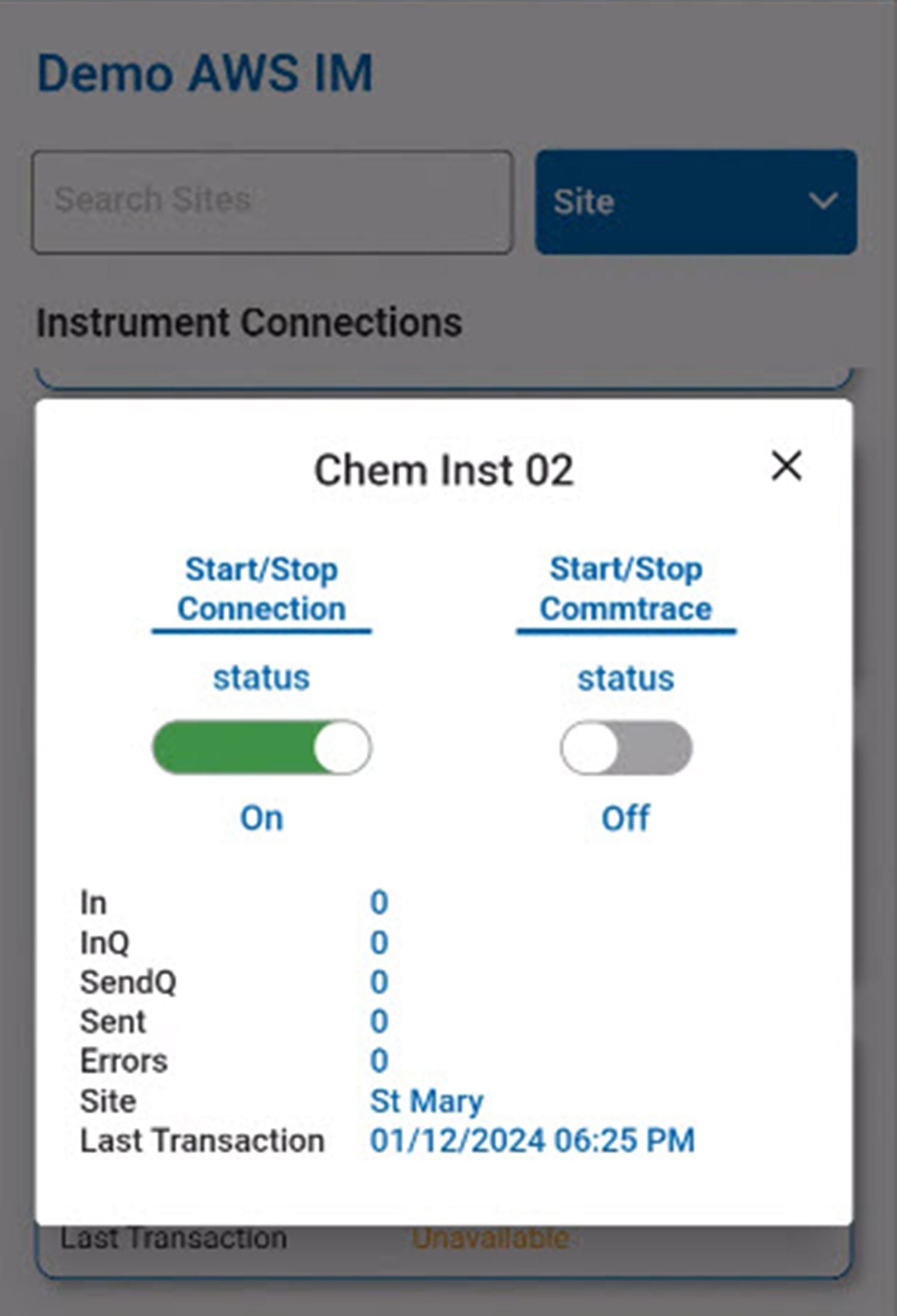The height and width of the screenshot is (1316, 897).
Task: Click the St Mary site value
Action: pyautogui.click(x=426, y=1101)
